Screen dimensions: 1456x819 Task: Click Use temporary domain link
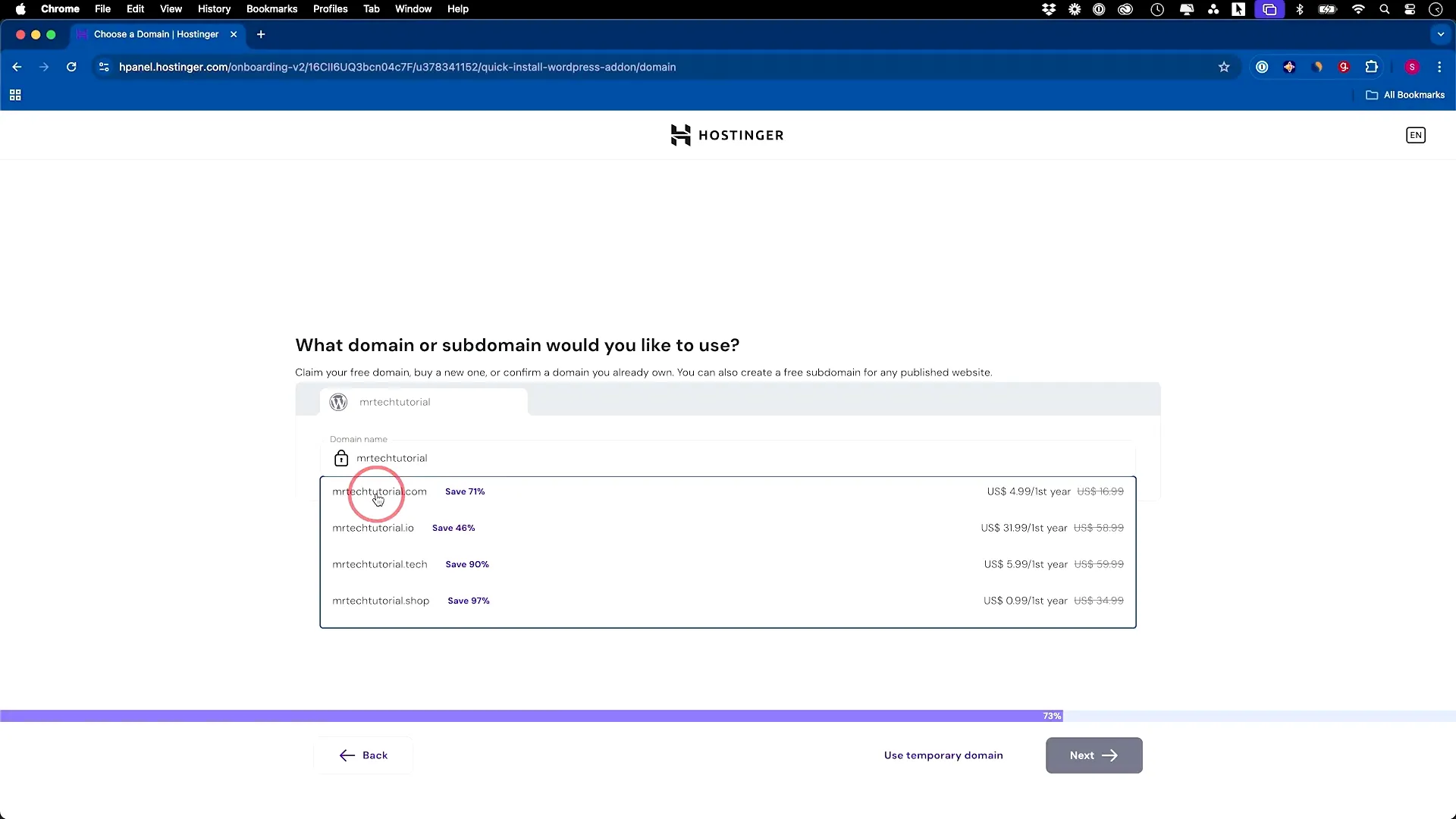click(943, 755)
